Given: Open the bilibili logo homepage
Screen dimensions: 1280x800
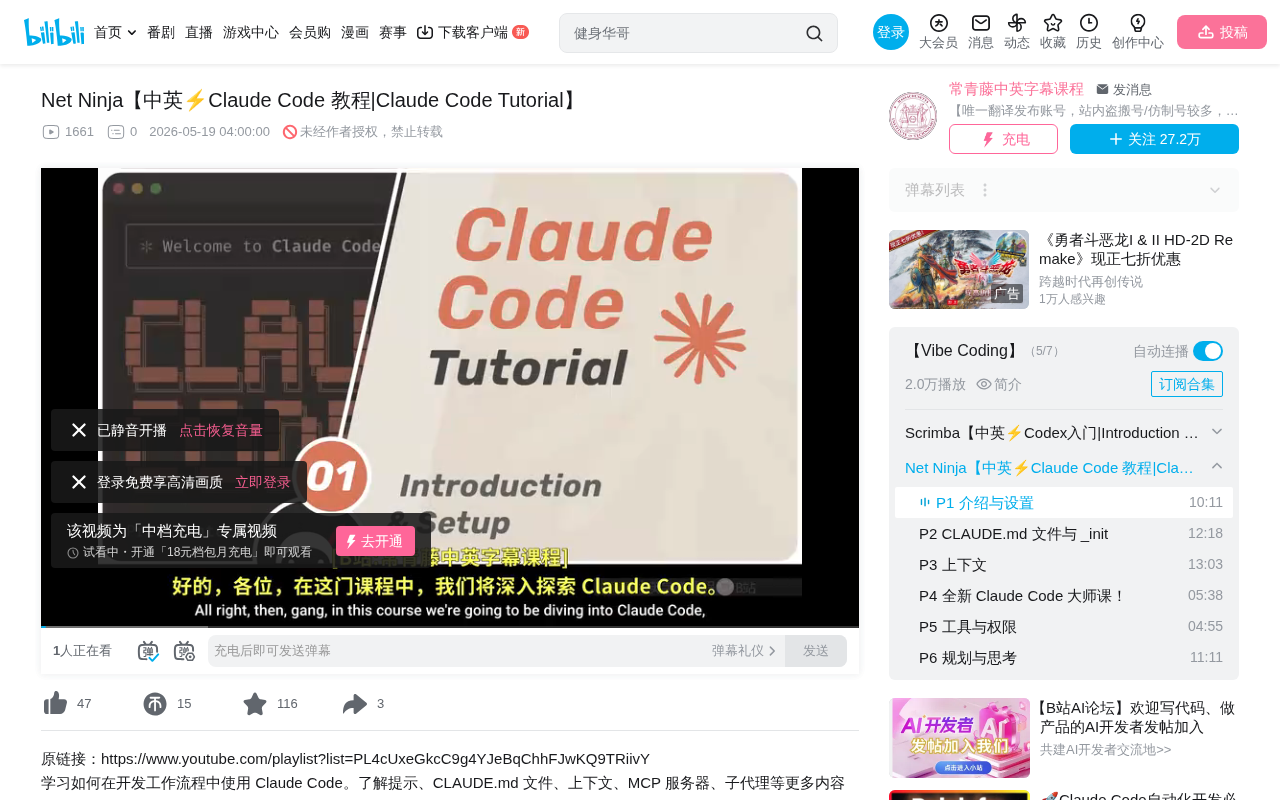Looking at the screenshot, I should coord(54,32).
